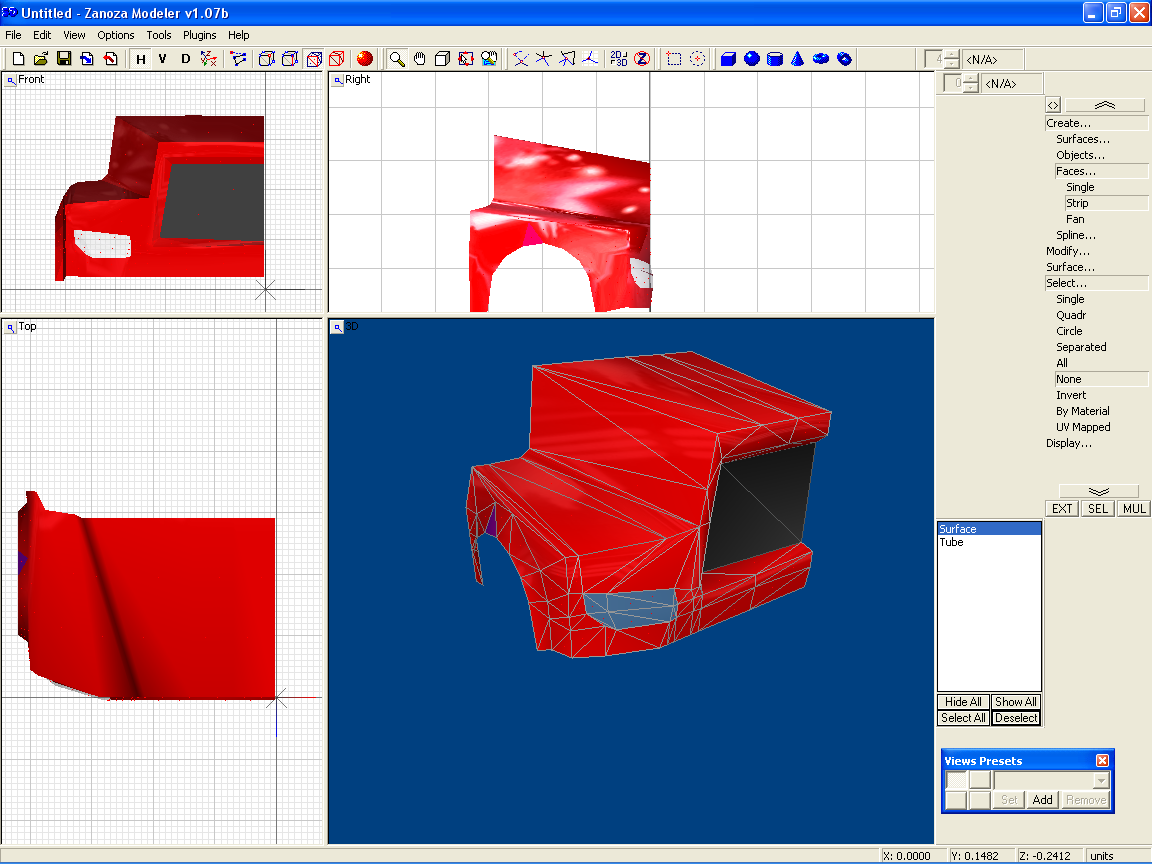Click the Save file toolbar icon
1152x864 pixels.
(64, 59)
